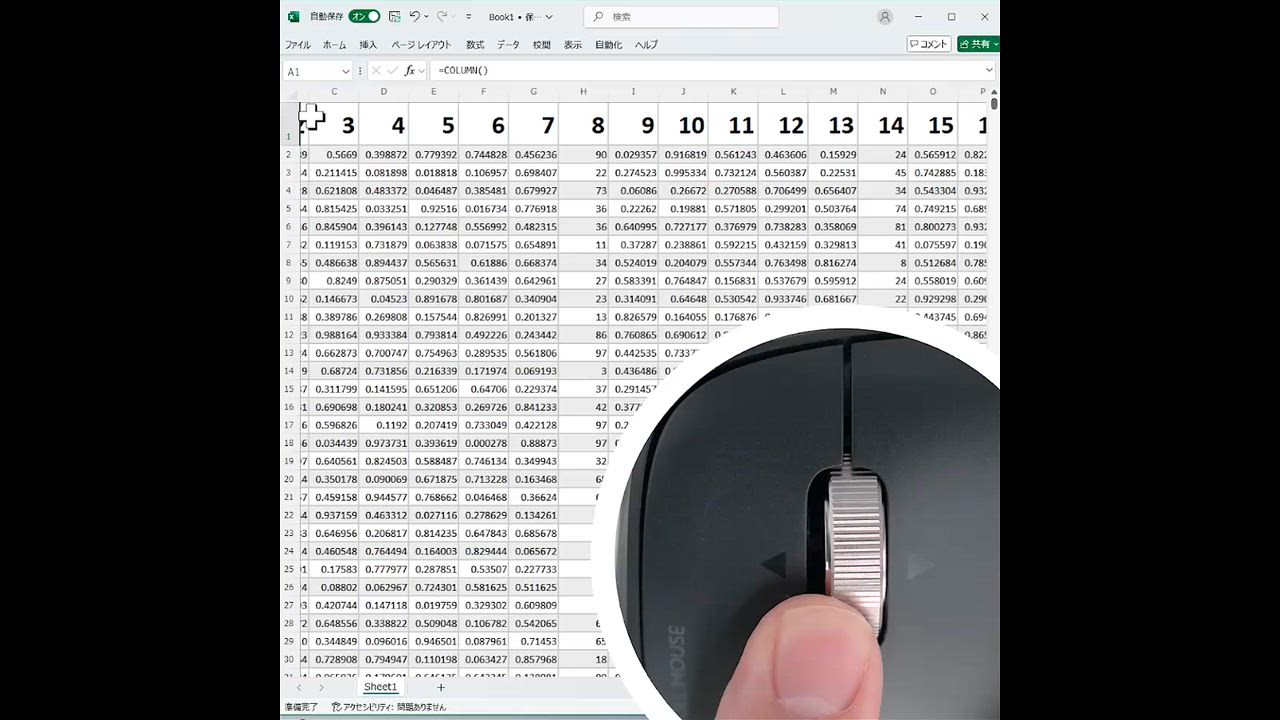The image size is (1280, 720).
Task: Open the Insert Function (fx) dialog
Action: pos(411,70)
